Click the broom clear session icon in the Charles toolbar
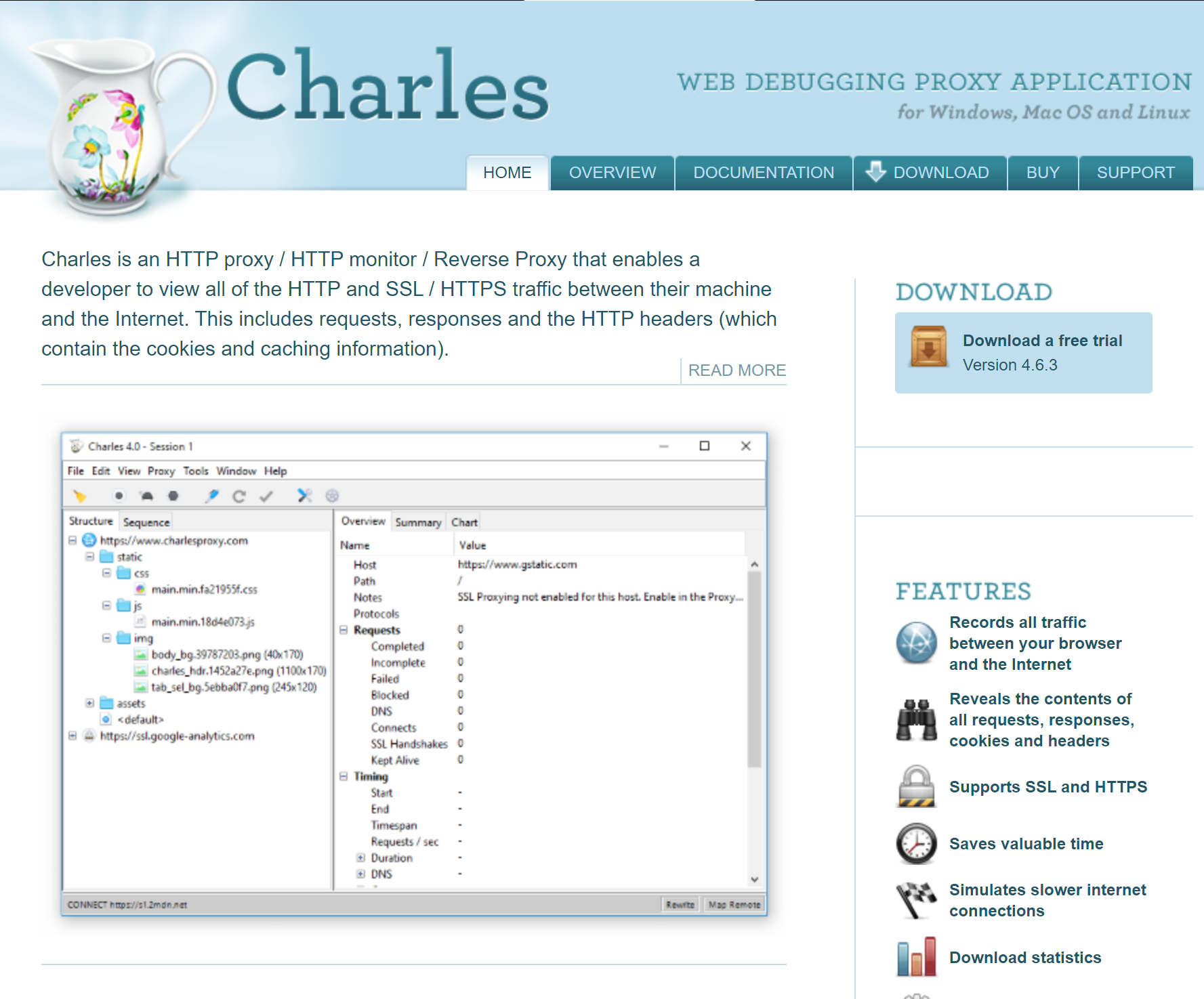1204x999 pixels. [x=80, y=496]
